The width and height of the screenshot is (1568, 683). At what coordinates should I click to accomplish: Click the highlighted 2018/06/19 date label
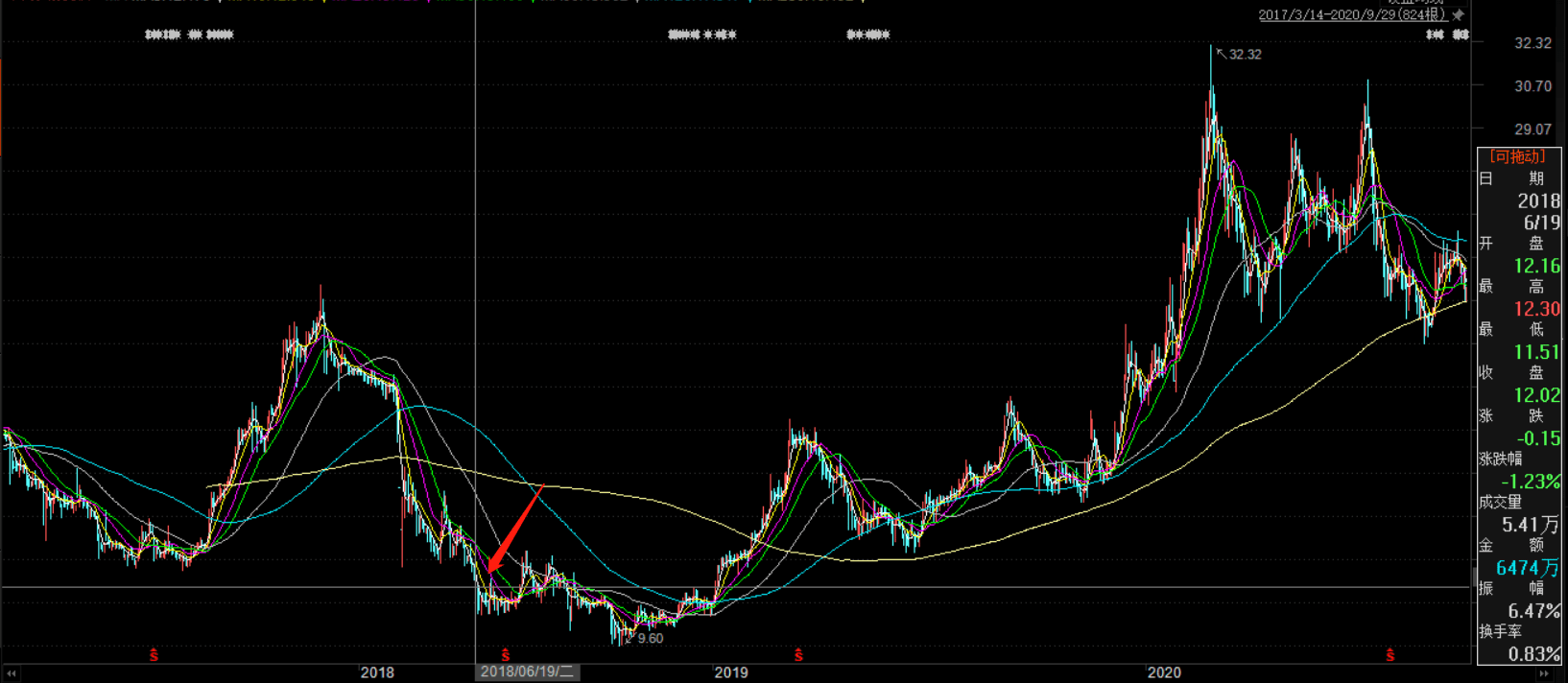[x=527, y=671]
